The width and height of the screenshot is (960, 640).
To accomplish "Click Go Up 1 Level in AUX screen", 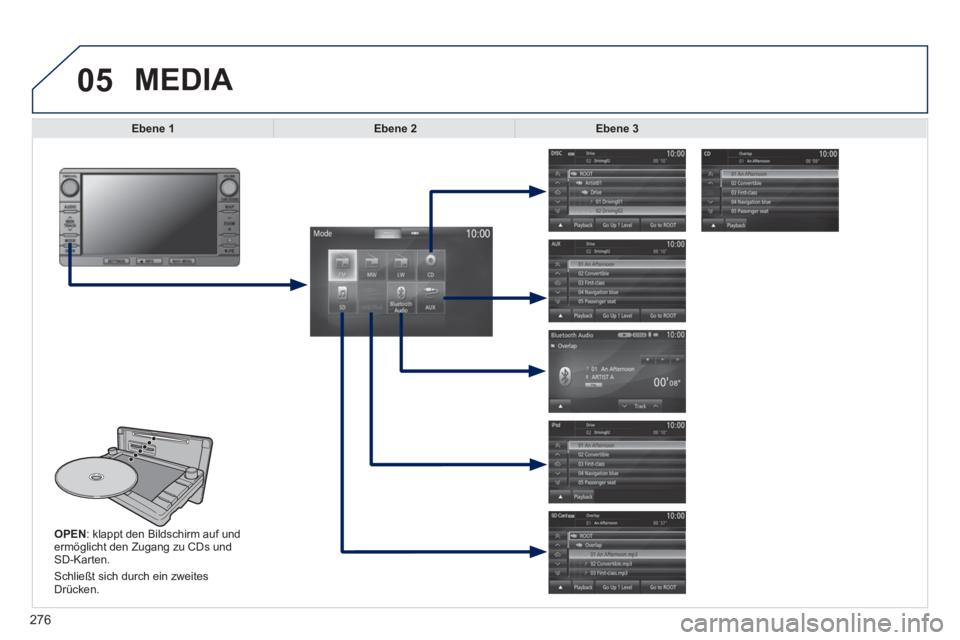I will [x=617, y=315].
